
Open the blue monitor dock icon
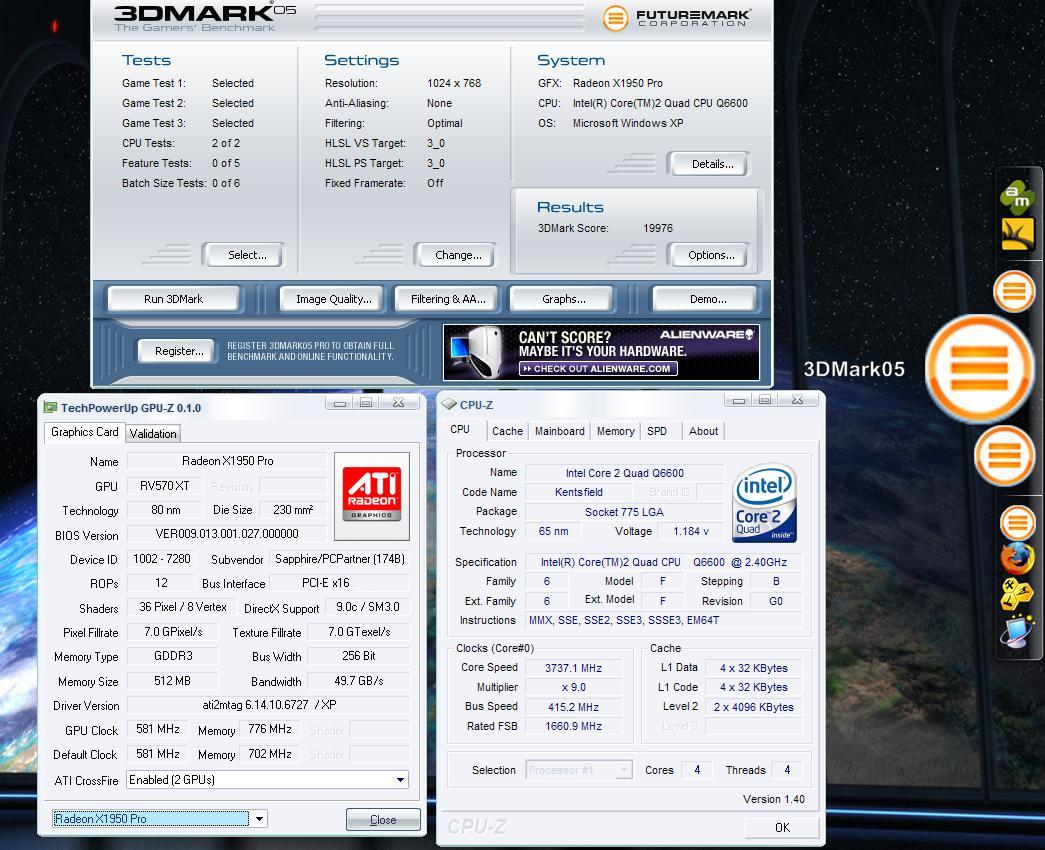1016,631
